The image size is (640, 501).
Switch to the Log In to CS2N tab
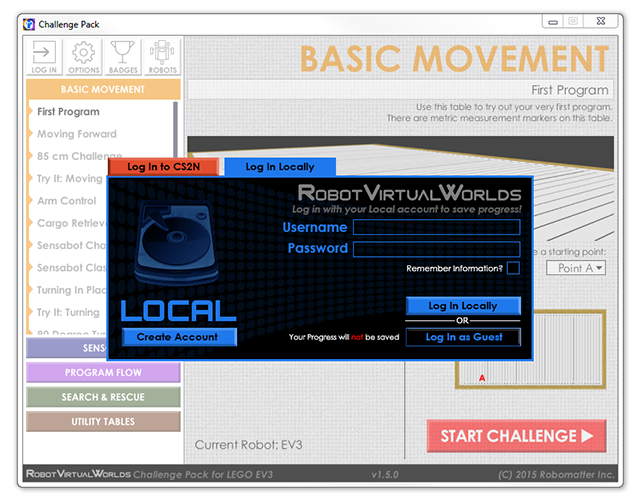point(163,167)
